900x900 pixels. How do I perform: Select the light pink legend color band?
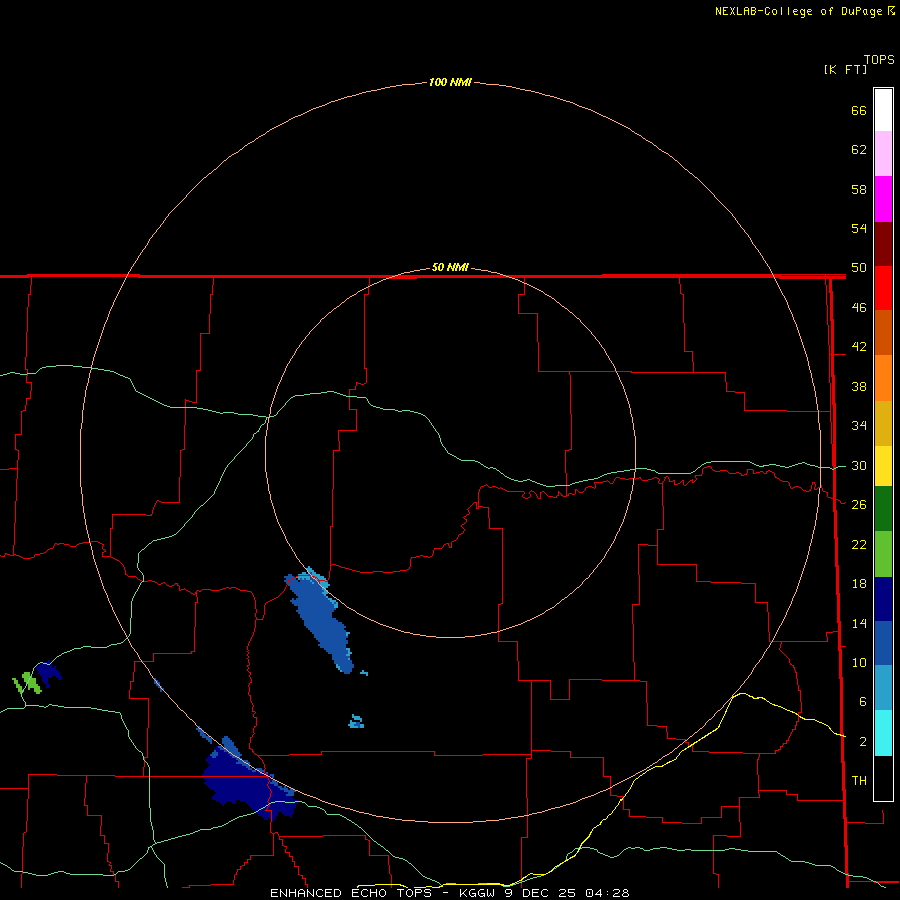click(x=883, y=154)
